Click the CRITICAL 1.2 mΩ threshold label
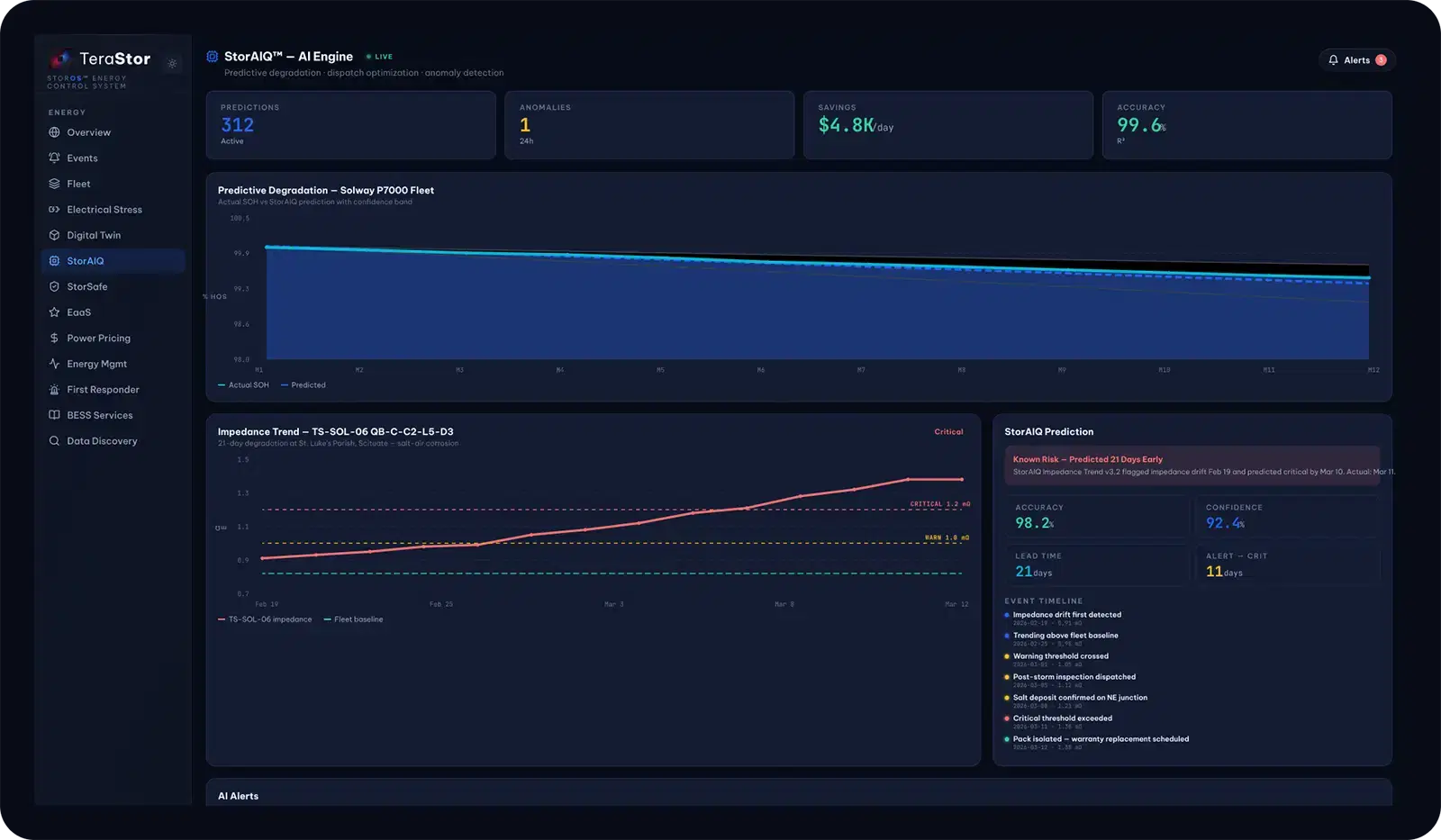Screen dimensions: 1441x840 (x=940, y=504)
